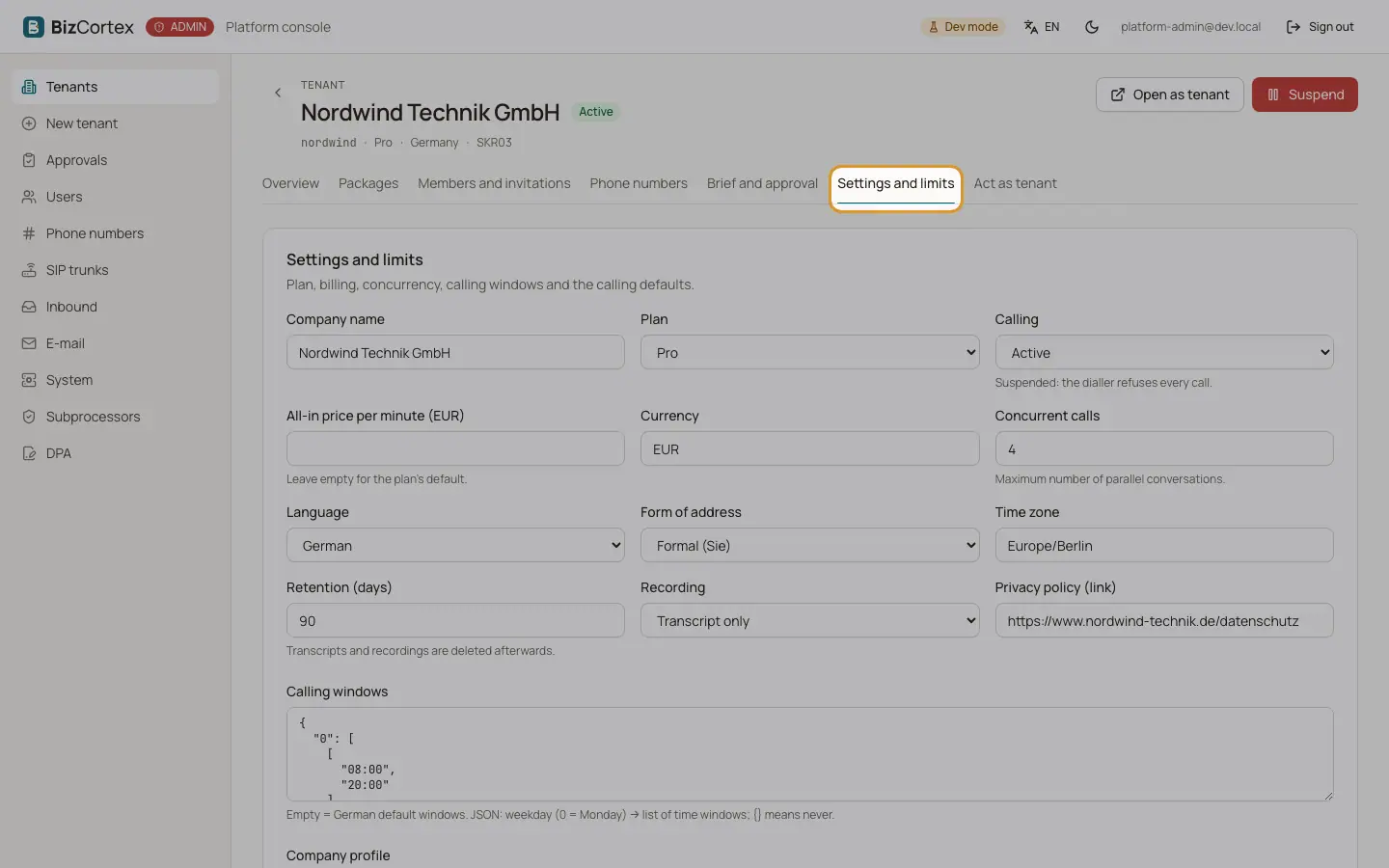The height and width of the screenshot is (868, 1389).
Task: Click the Company name input field
Action: tap(455, 352)
